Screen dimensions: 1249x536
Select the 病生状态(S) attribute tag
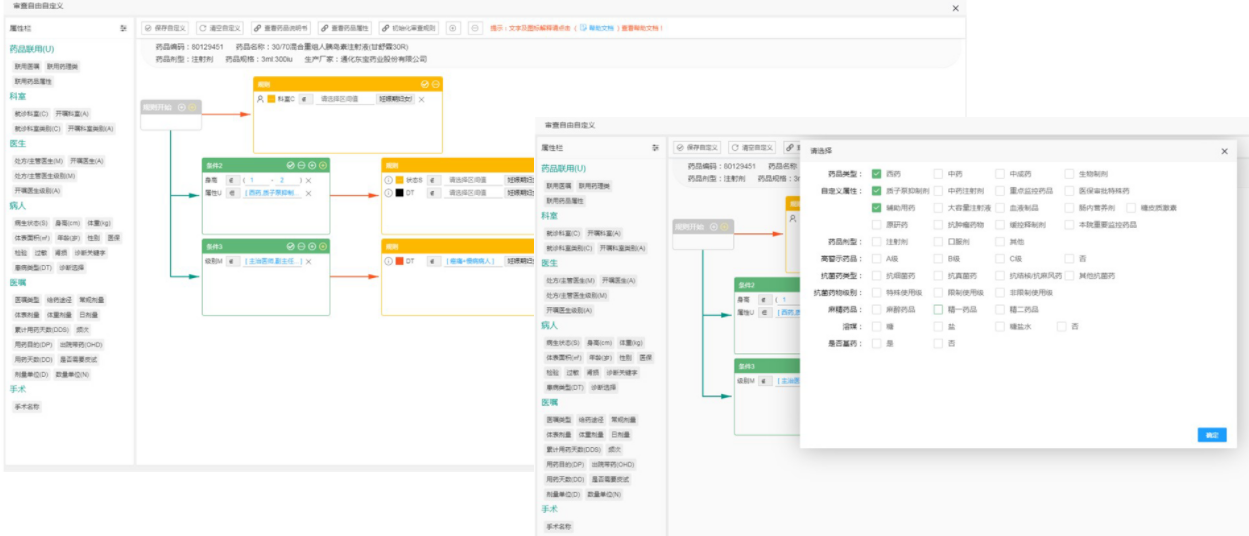coord(31,223)
